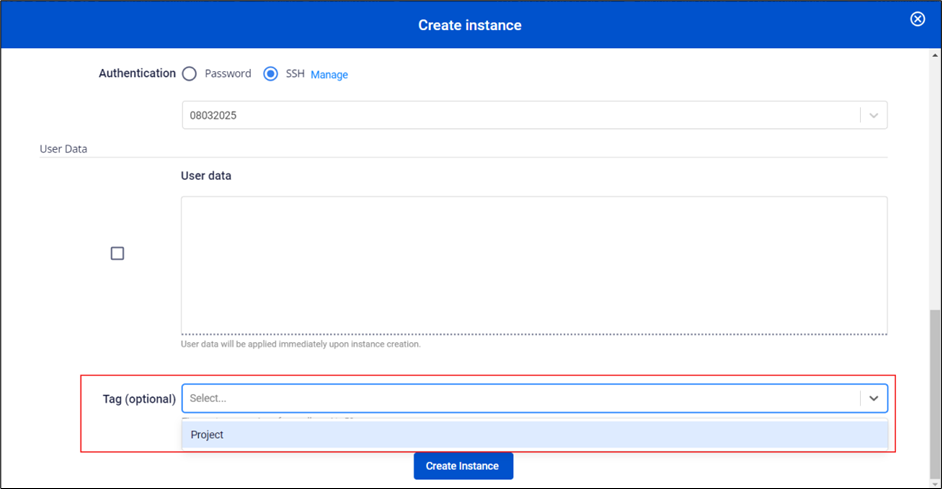
Task: Enable the User data checkbox
Action: pos(117,254)
